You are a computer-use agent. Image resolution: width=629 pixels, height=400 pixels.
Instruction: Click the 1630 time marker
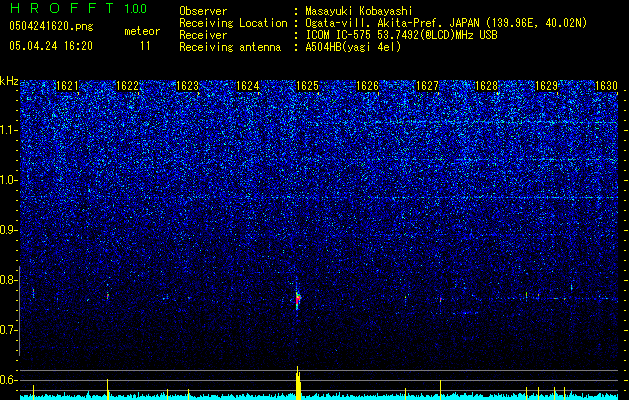(x=606, y=86)
